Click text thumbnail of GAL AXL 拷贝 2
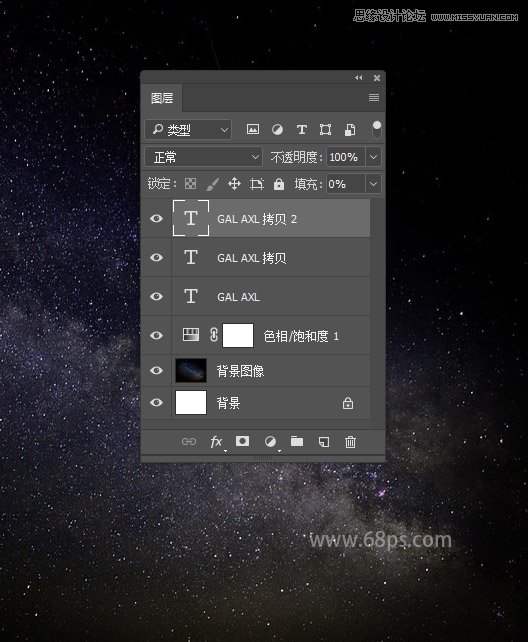Image resolution: width=528 pixels, height=642 pixels. (191, 218)
